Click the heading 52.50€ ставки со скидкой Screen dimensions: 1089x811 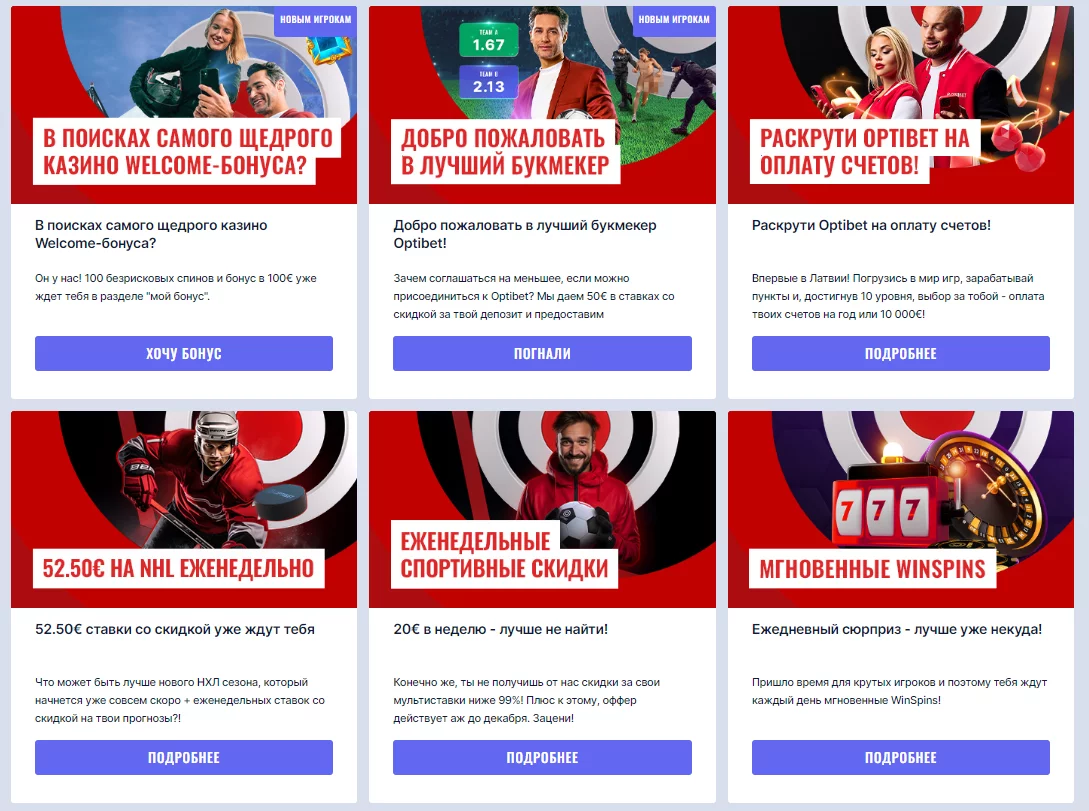tap(175, 629)
